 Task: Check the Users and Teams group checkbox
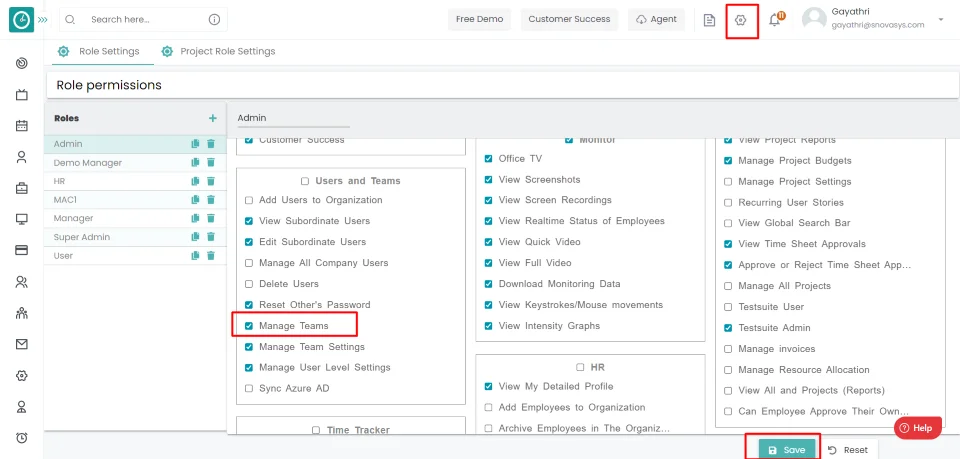pyautogui.click(x=305, y=181)
